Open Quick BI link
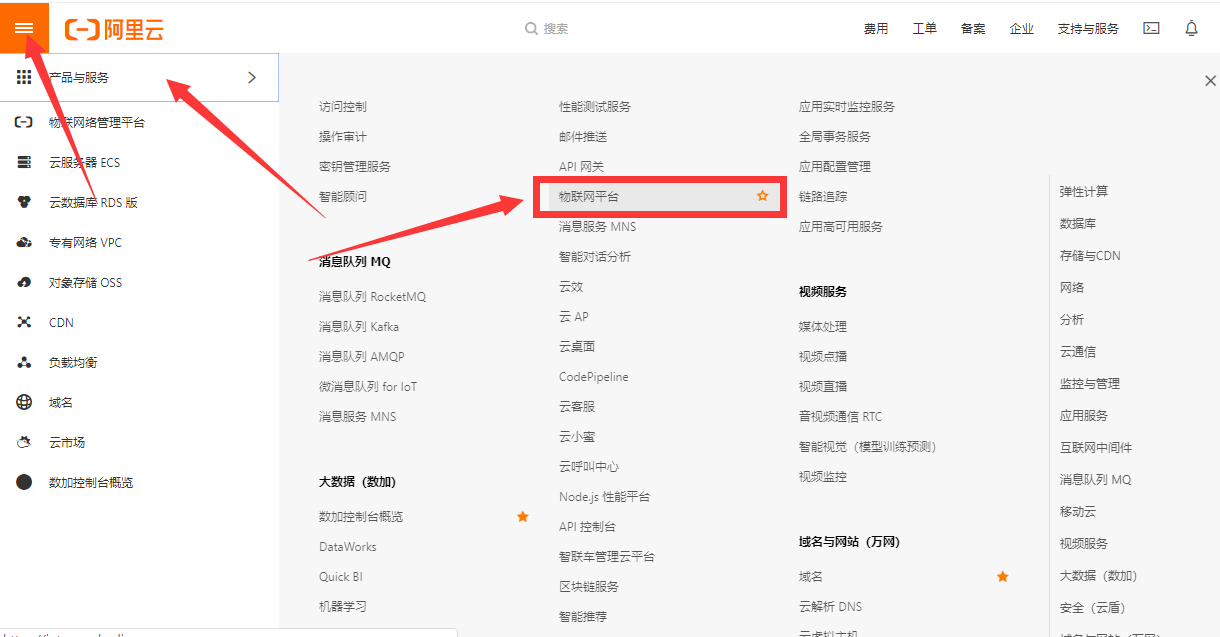 click(x=341, y=576)
